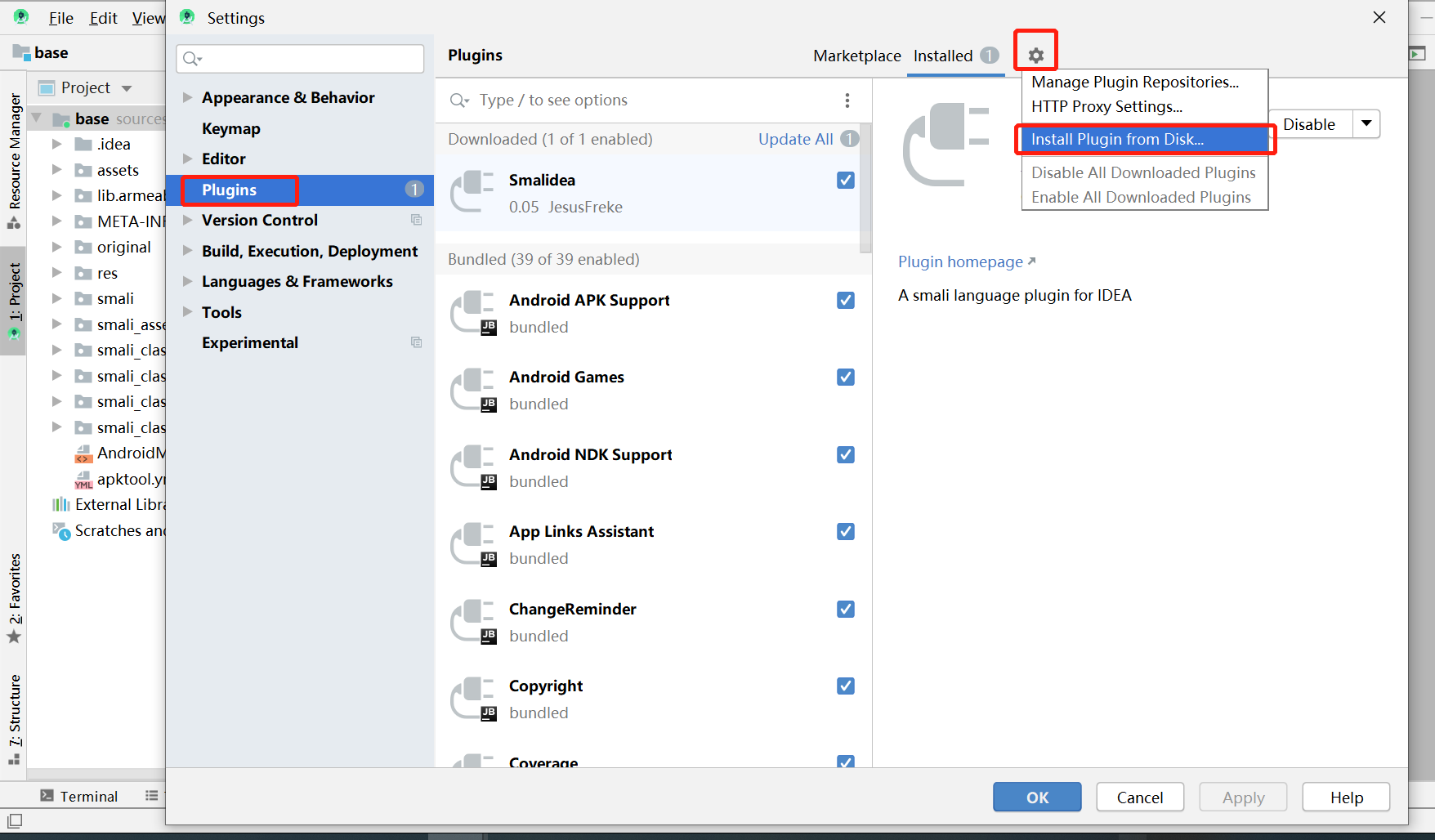The image size is (1435, 840).
Task: Open the Disable button dropdown arrow
Action: point(1366,124)
